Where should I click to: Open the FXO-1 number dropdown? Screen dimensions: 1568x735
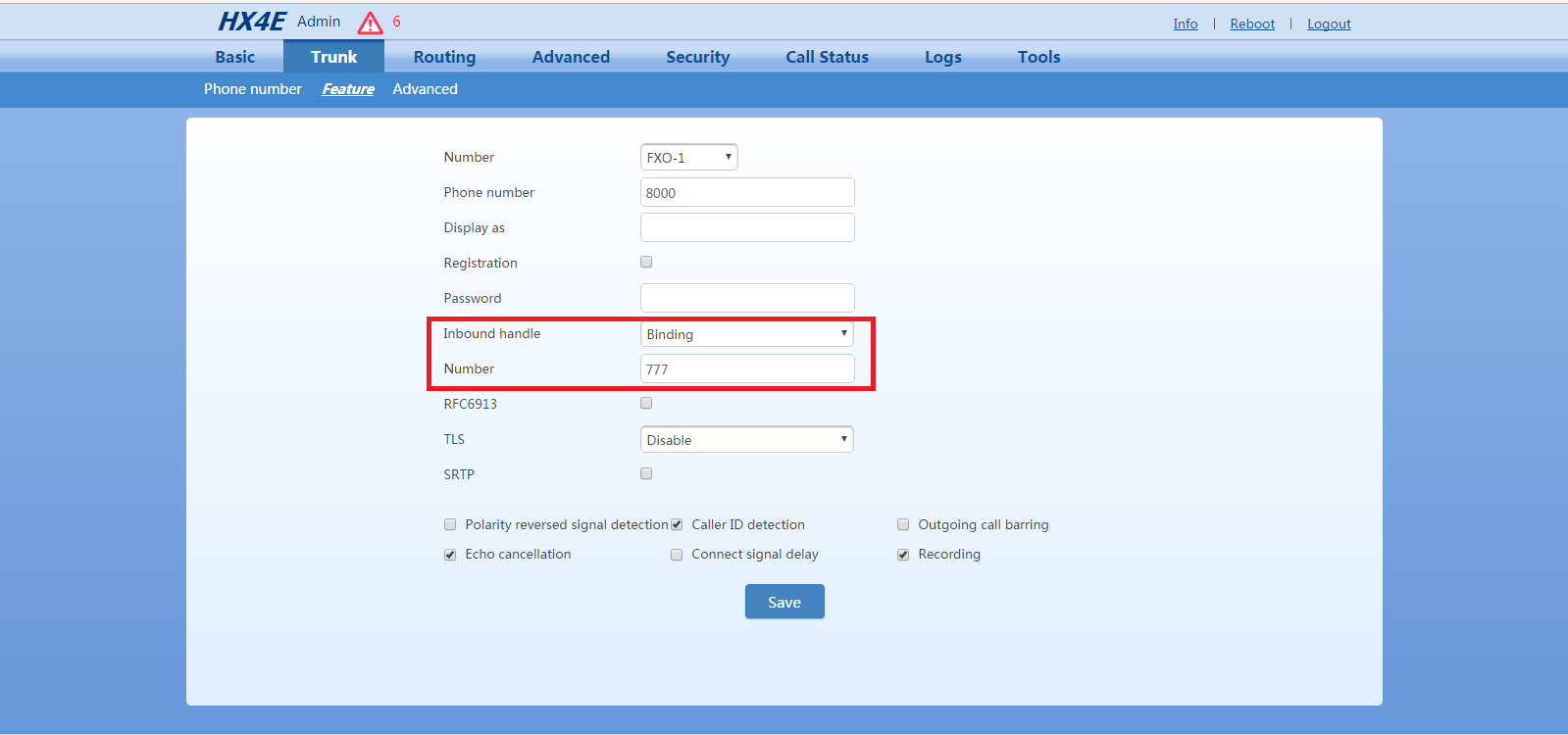pyautogui.click(x=688, y=157)
